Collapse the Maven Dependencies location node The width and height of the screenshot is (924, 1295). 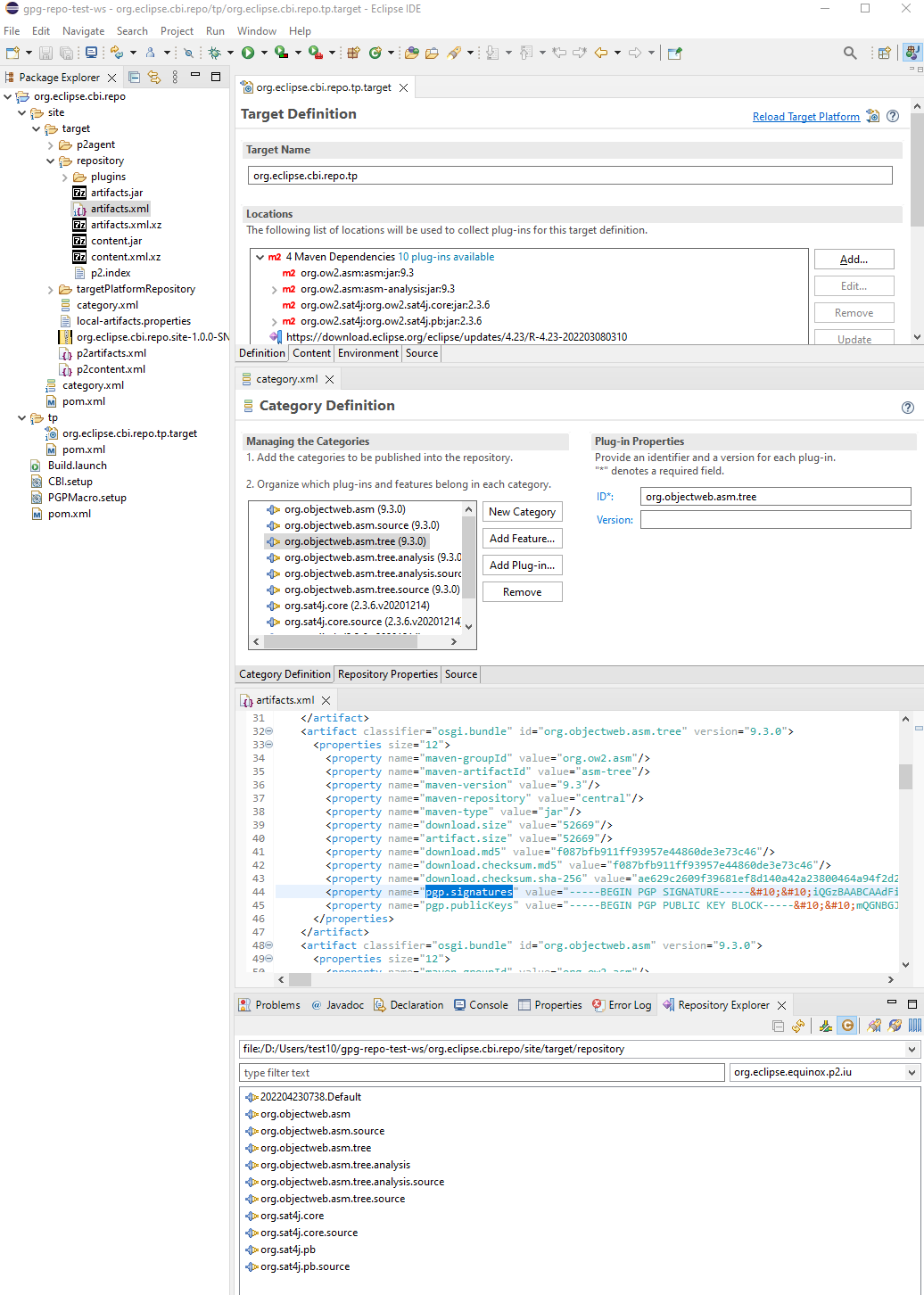[260, 257]
